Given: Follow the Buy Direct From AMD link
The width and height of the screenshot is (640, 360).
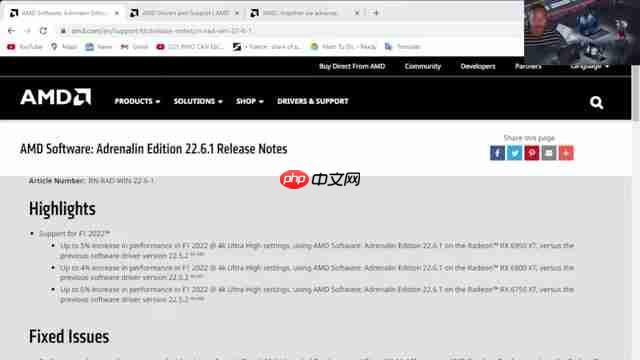Looking at the screenshot, I should coord(352,67).
